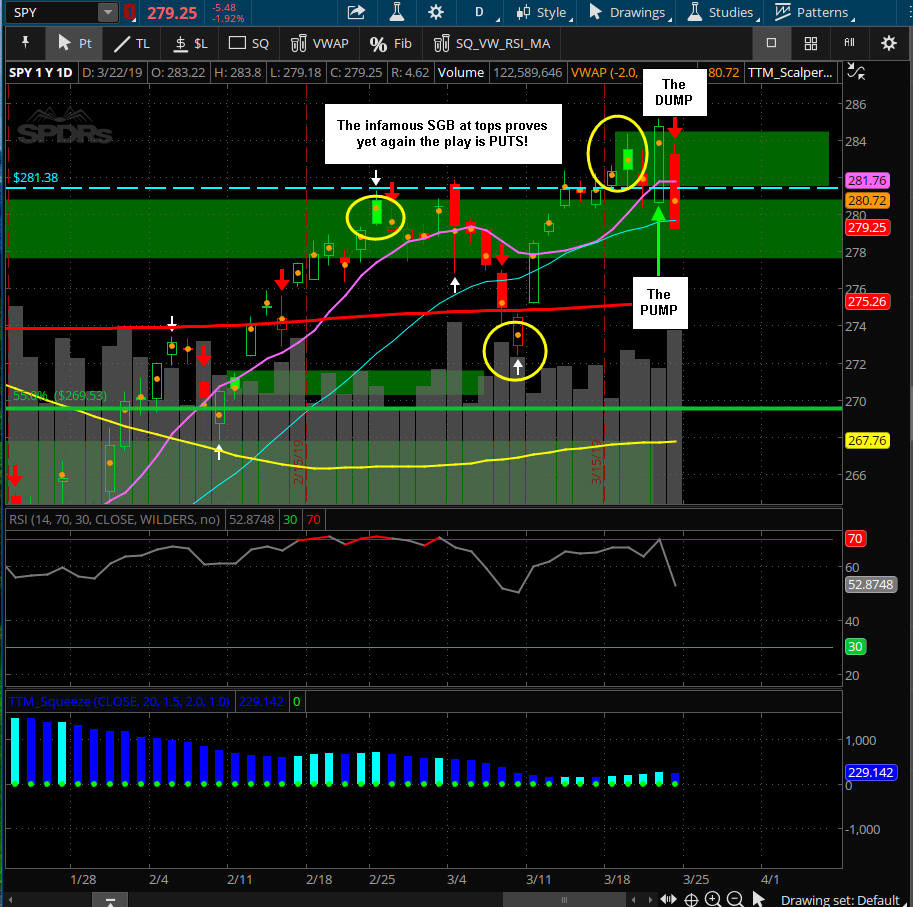Open chart settings gear in top bar

(435, 13)
